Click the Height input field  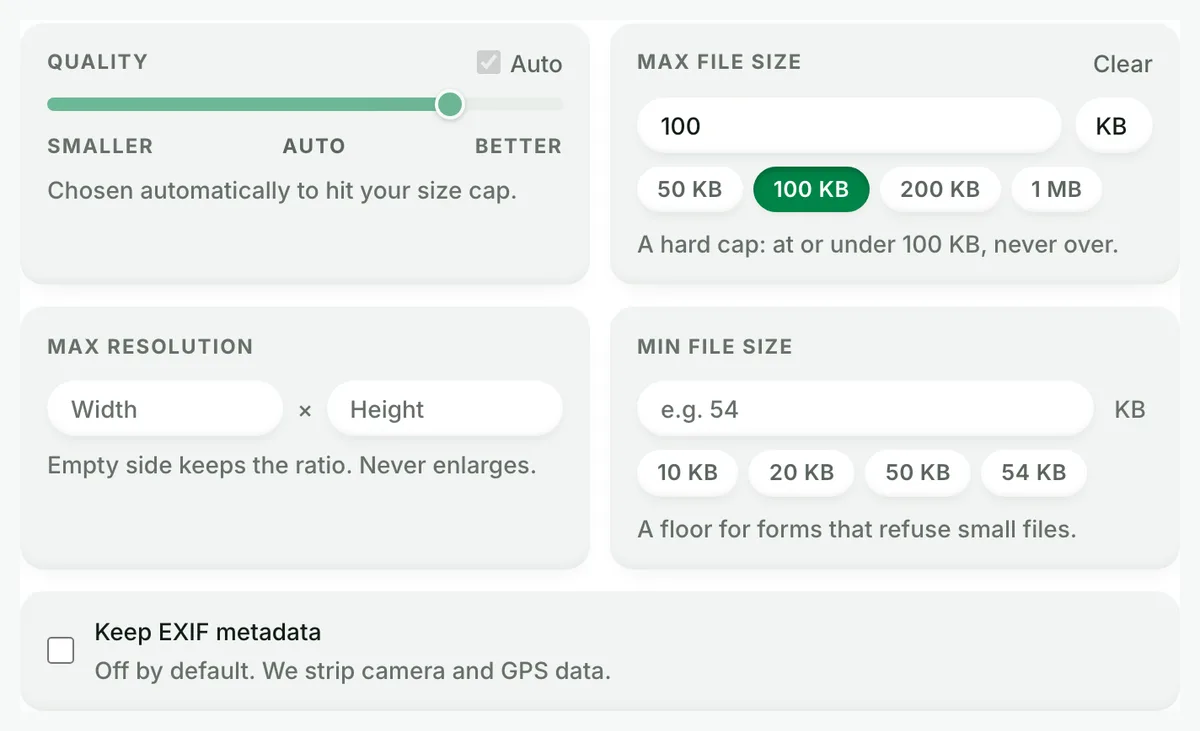tap(445, 409)
